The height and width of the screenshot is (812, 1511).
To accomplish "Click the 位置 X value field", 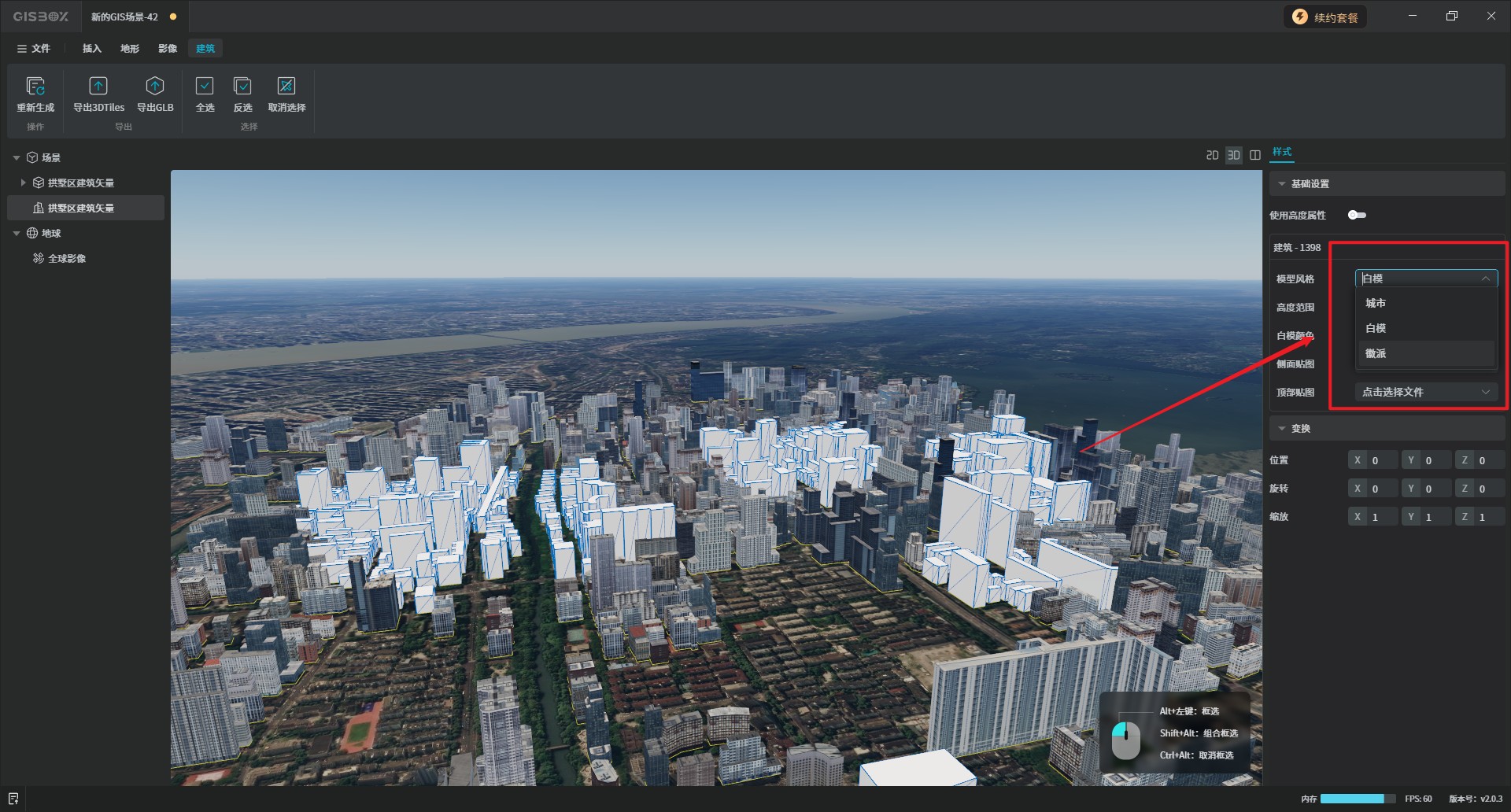I will pos(1381,460).
